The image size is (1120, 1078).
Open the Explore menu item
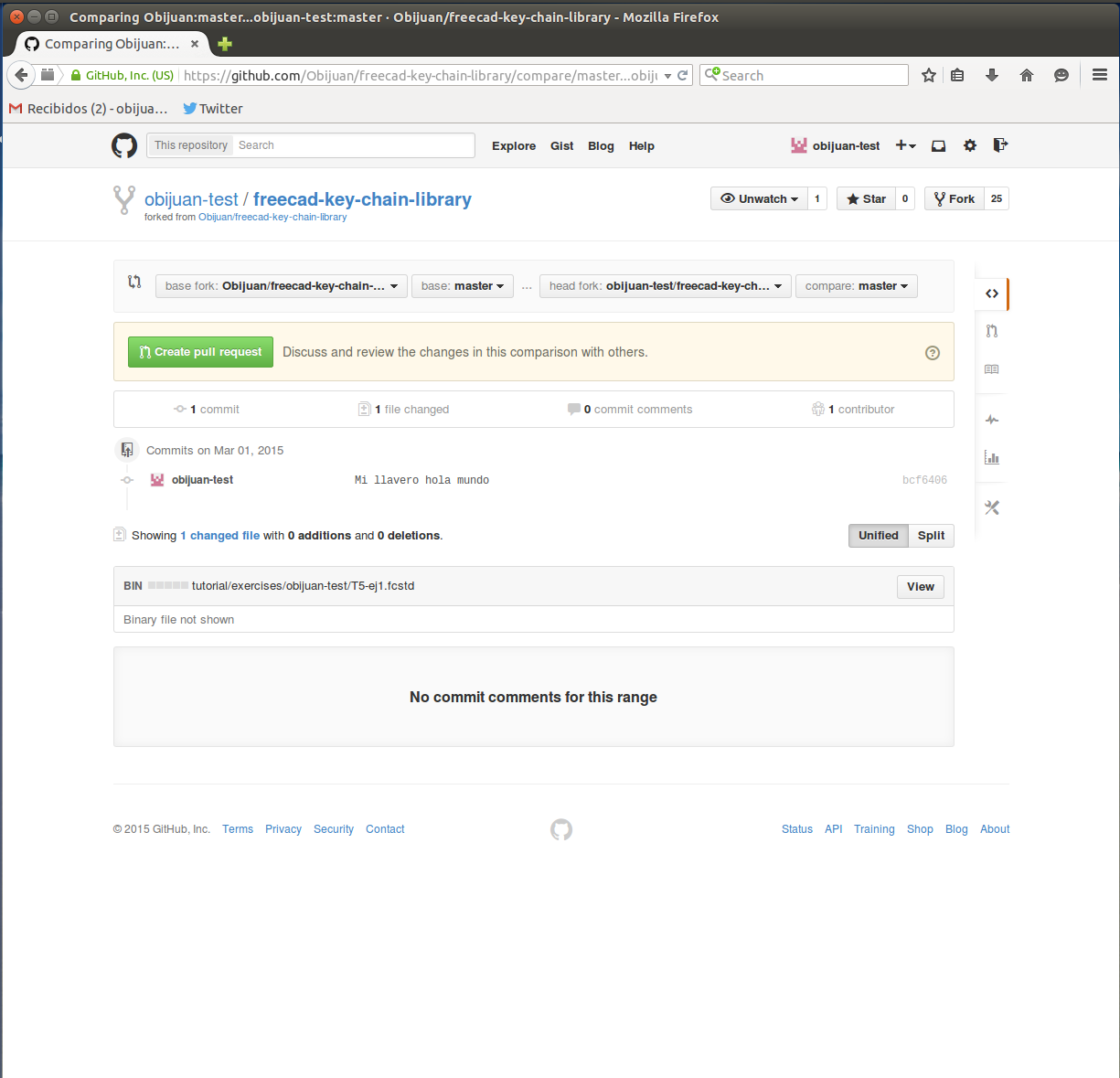pos(514,146)
